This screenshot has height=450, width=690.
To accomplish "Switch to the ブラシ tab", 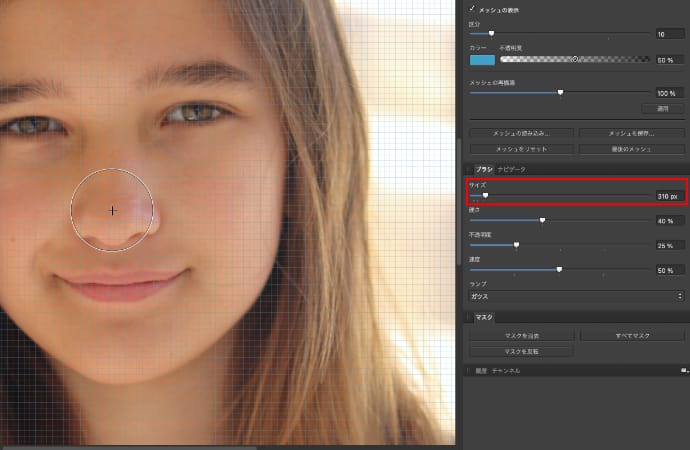I will pyautogui.click(x=484, y=170).
